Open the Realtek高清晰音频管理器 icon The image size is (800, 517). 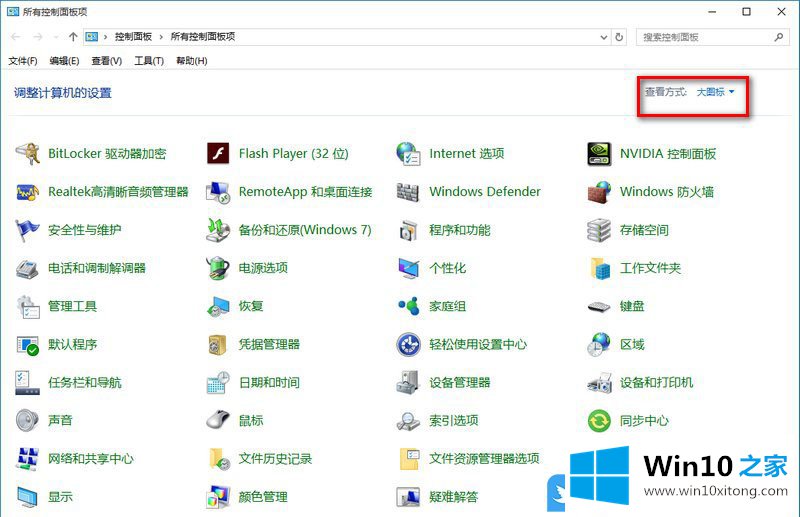[x=28, y=192]
